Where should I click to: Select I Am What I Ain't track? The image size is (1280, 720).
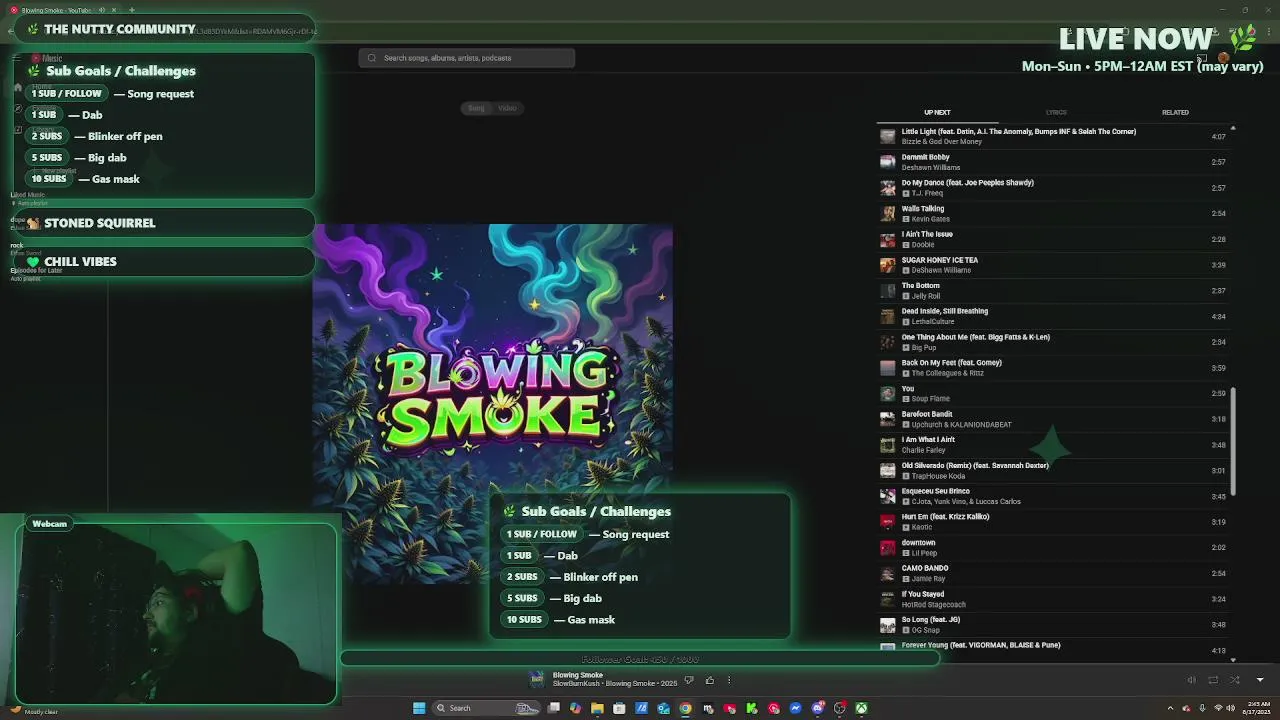pos(1054,445)
